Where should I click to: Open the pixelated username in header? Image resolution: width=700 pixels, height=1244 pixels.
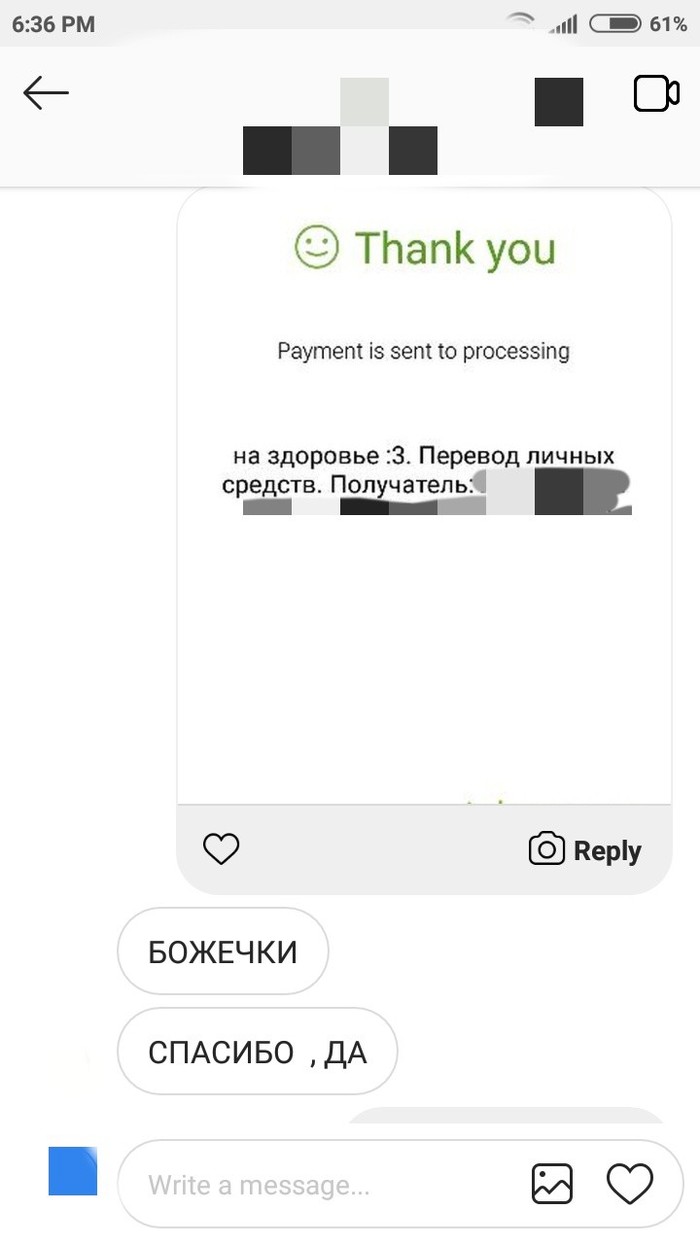[x=340, y=126]
